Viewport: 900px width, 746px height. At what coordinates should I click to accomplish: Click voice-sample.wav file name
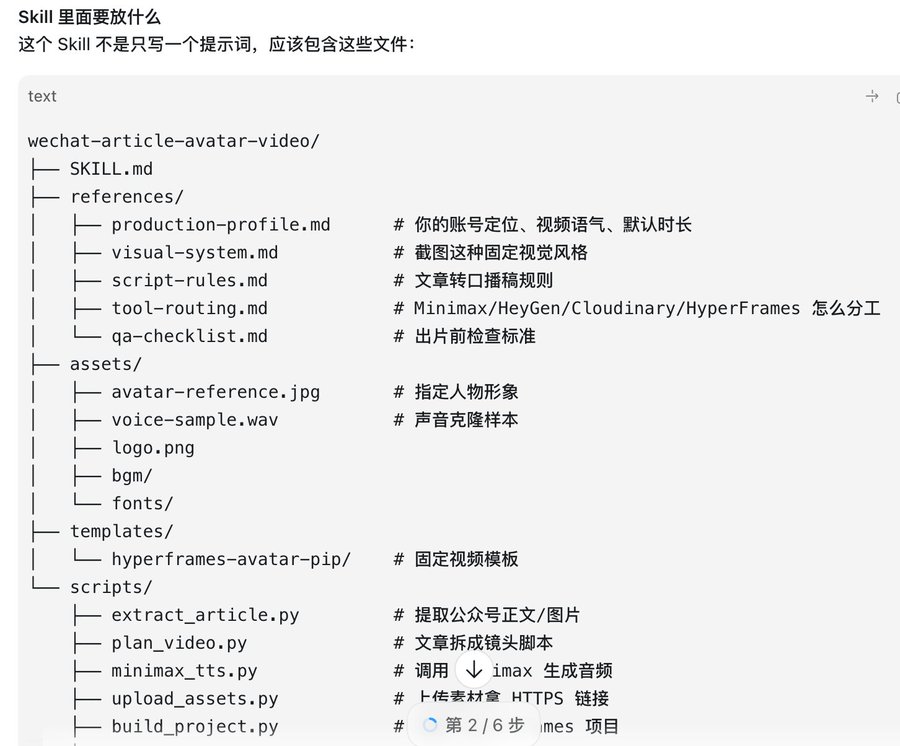(195, 420)
